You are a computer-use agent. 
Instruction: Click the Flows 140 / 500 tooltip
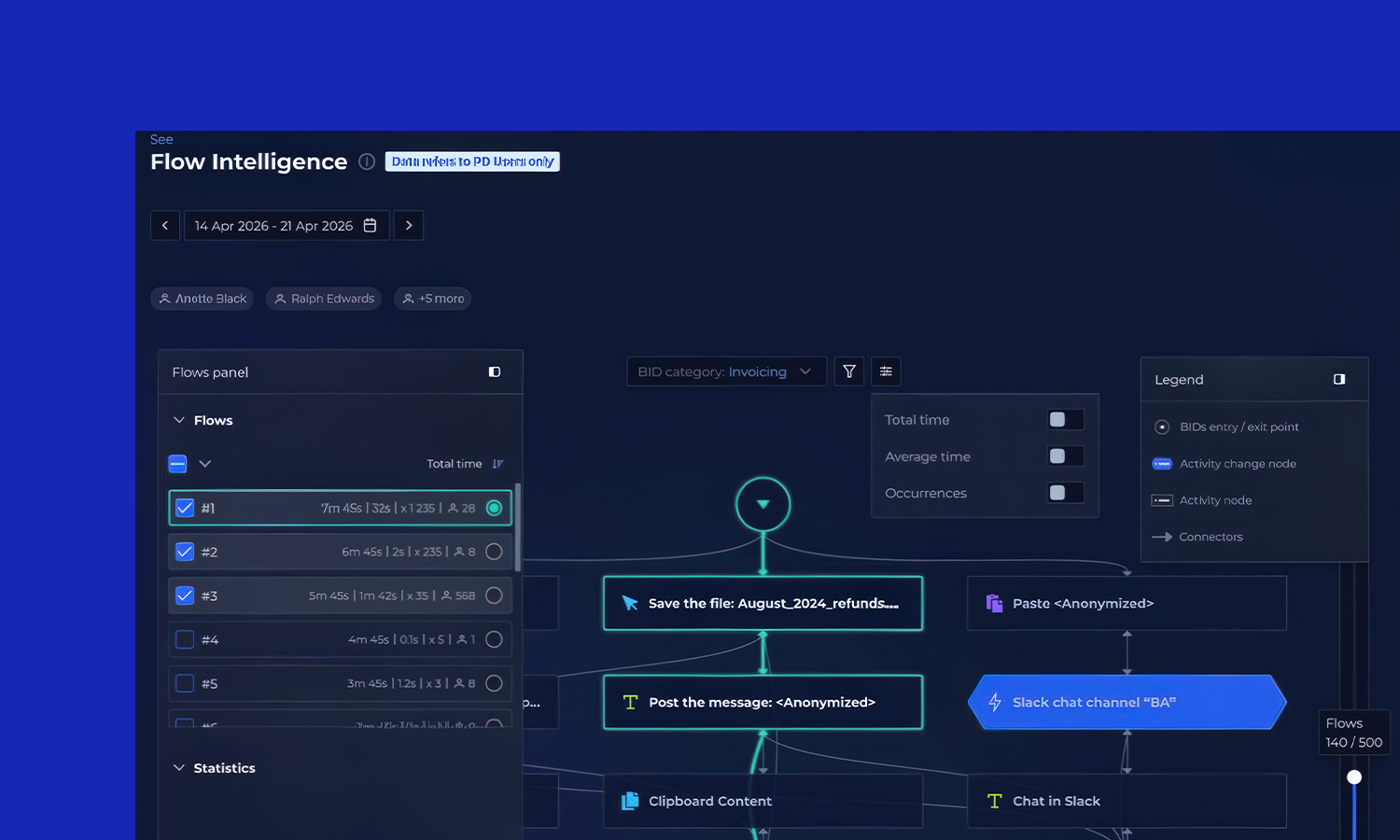click(1353, 733)
